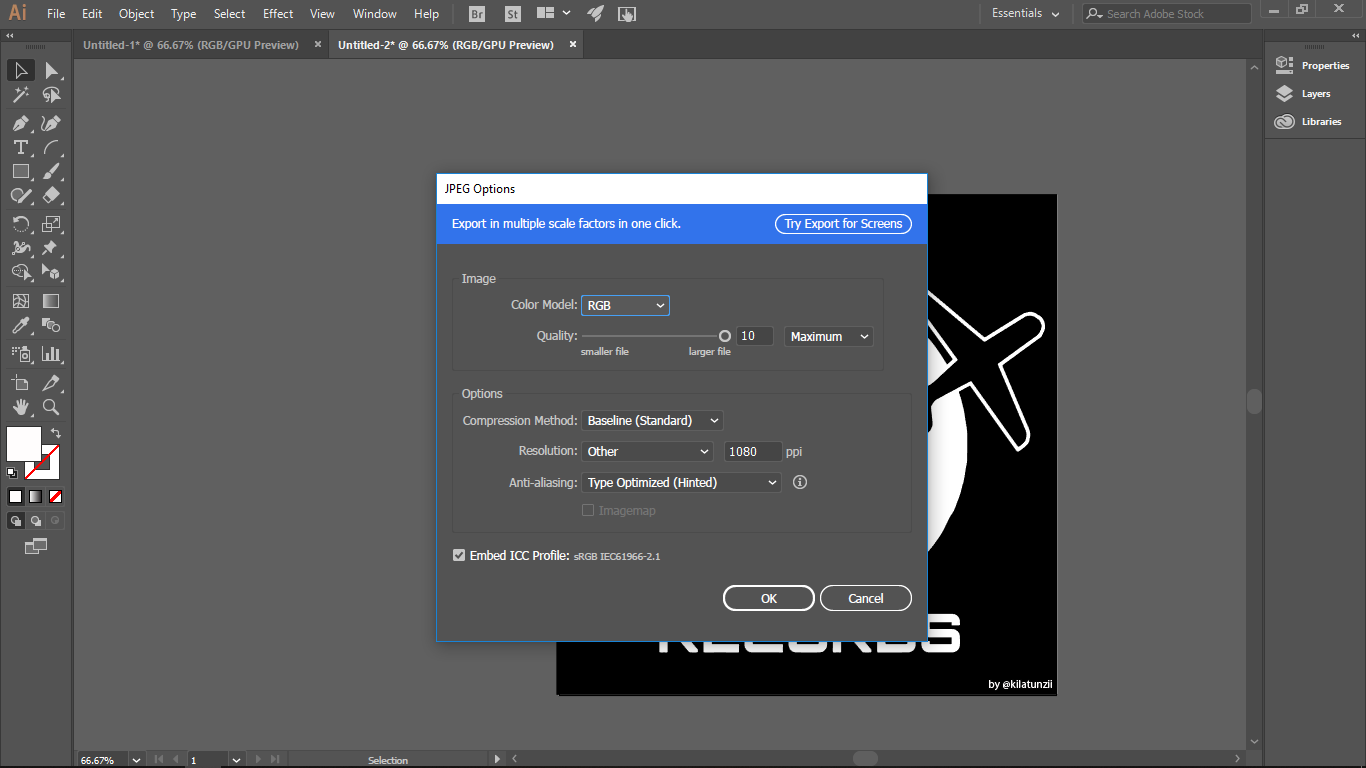Click the Quality slider handle
Image resolution: width=1366 pixels, height=768 pixels.
coord(725,336)
